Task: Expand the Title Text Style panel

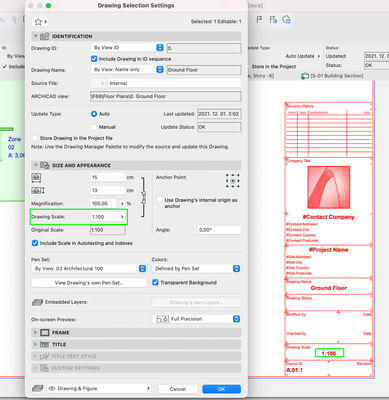Action: (x=35, y=356)
